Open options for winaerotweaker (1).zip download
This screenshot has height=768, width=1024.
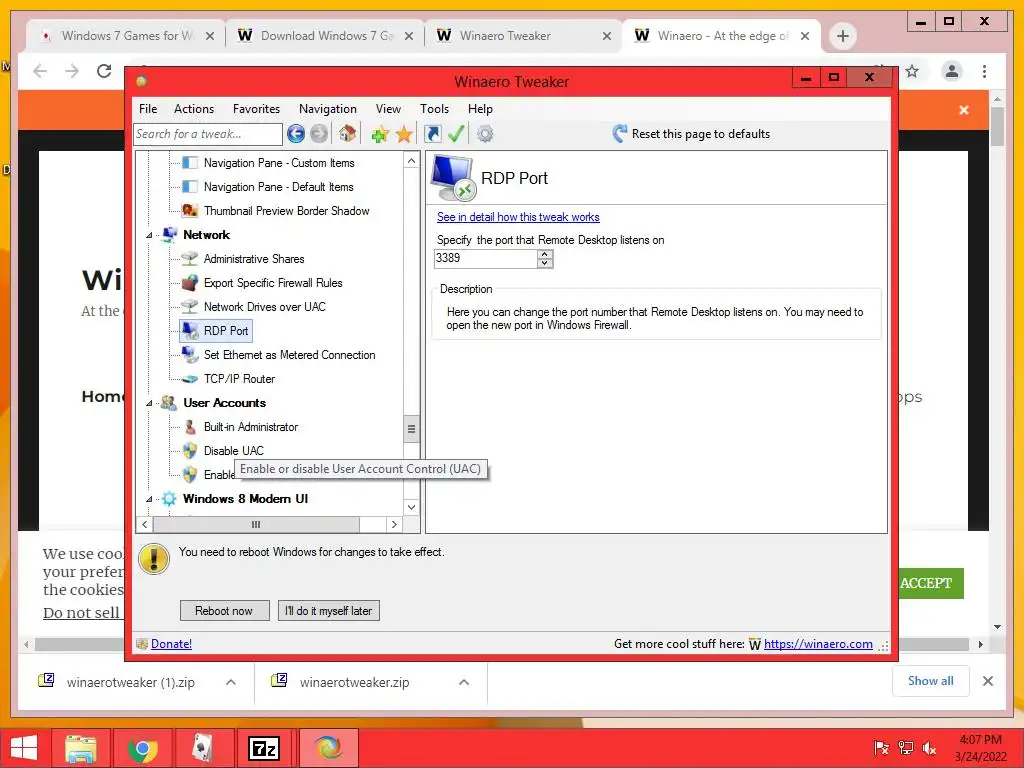(231, 682)
